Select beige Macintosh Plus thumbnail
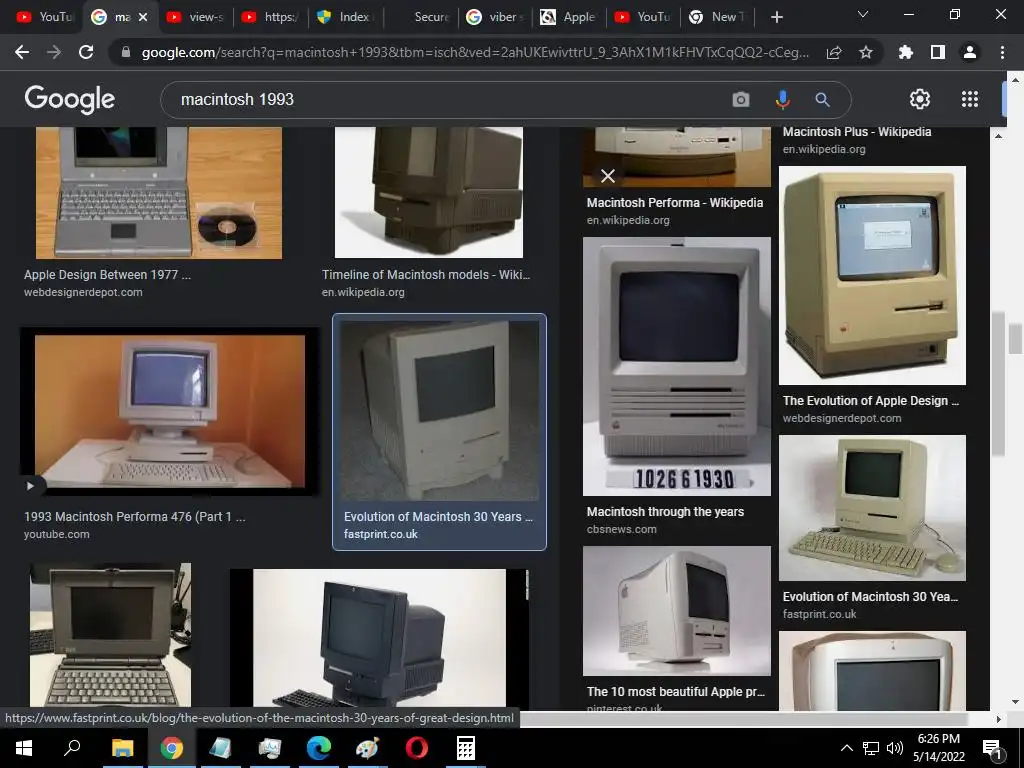1024x768 pixels. [872, 275]
